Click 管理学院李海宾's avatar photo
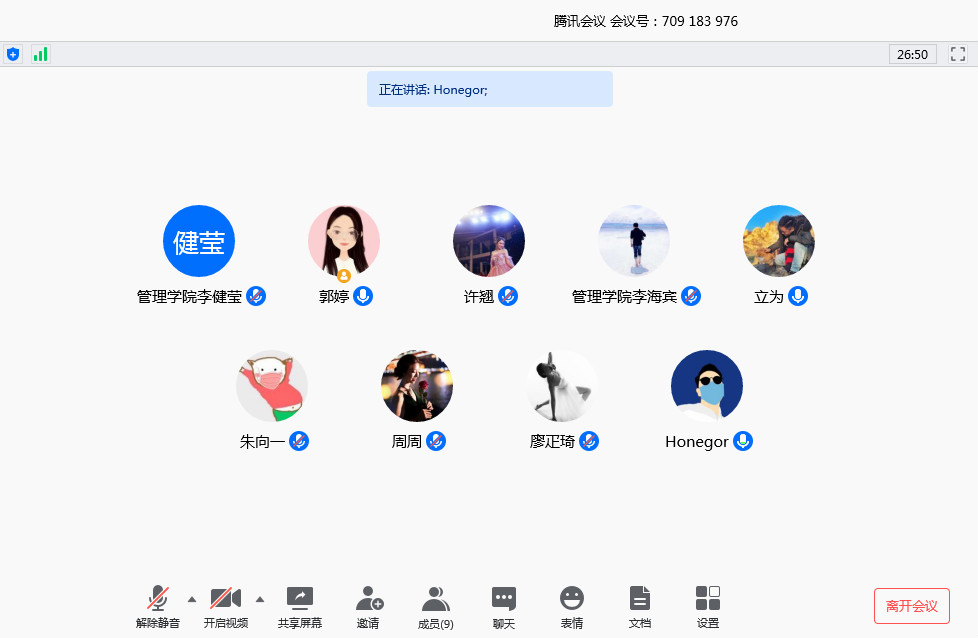Screen dimensions: 978x638 (x=634, y=241)
